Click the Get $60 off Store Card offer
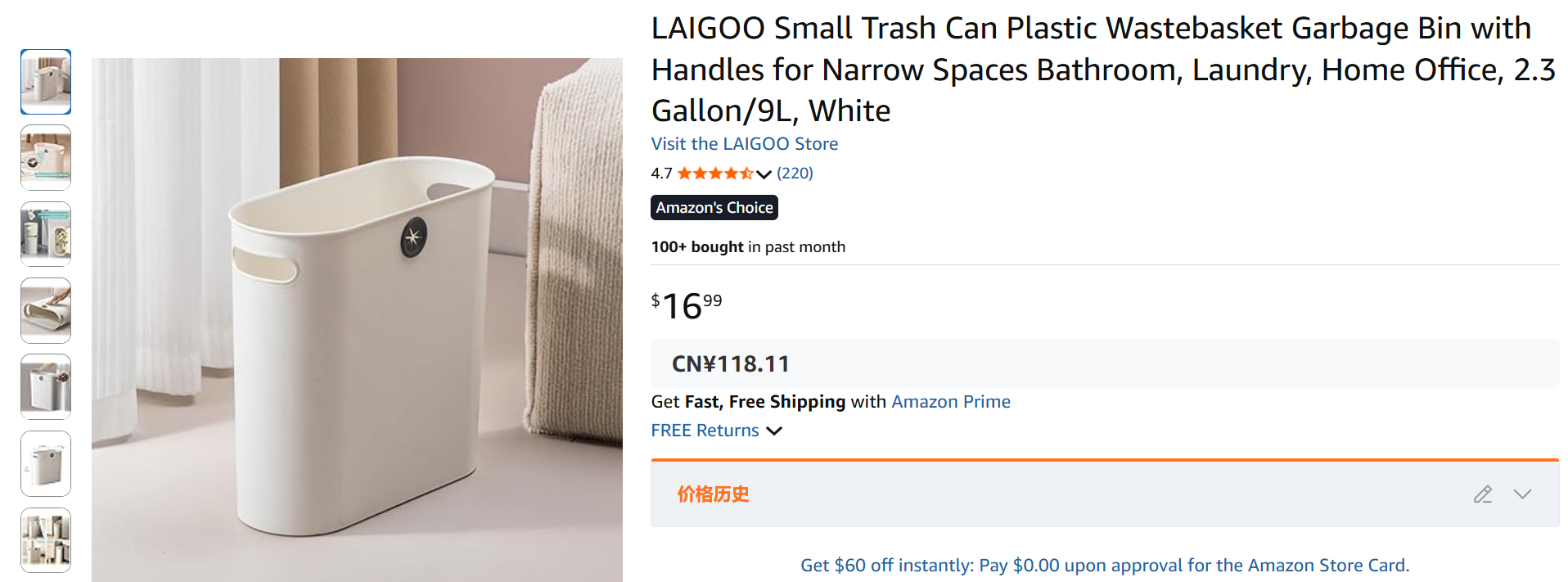The width and height of the screenshot is (1568, 582). 1104,566
